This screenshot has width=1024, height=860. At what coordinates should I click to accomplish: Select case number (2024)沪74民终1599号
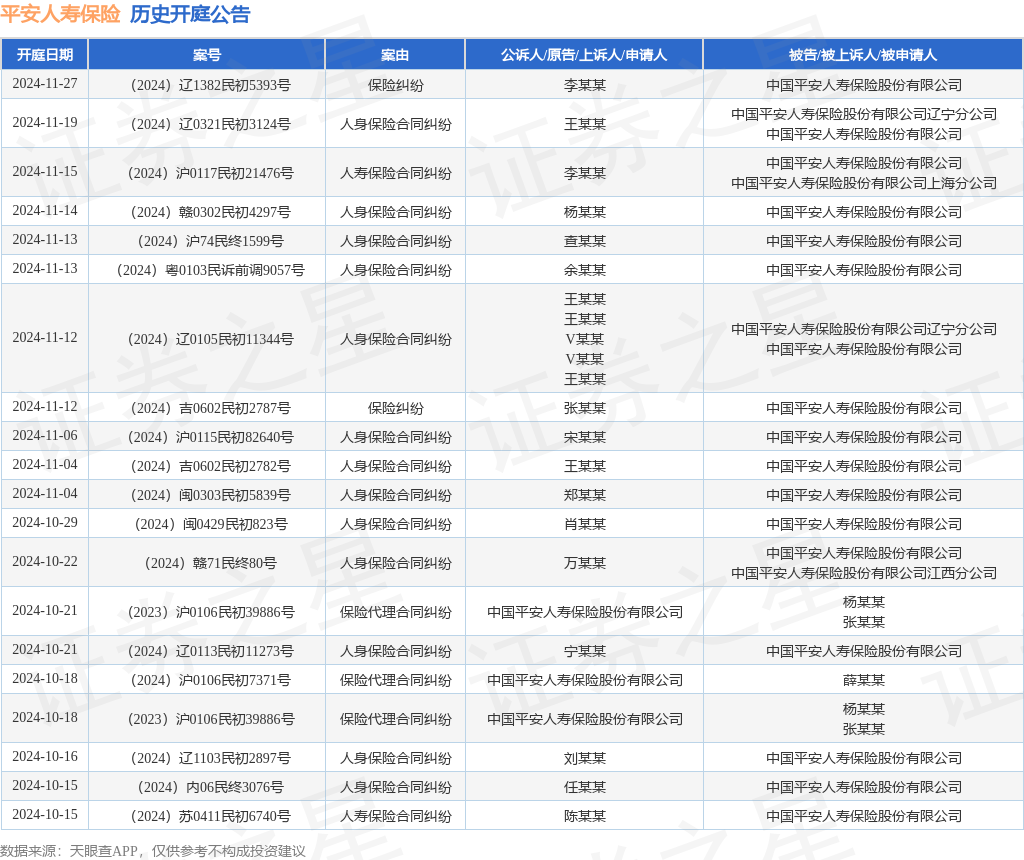click(x=210, y=241)
